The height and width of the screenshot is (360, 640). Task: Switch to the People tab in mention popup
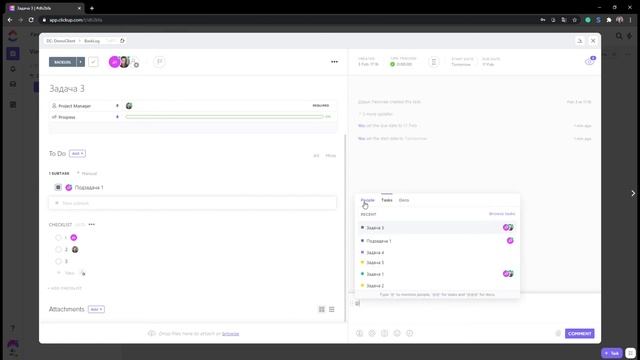(x=367, y=200)
